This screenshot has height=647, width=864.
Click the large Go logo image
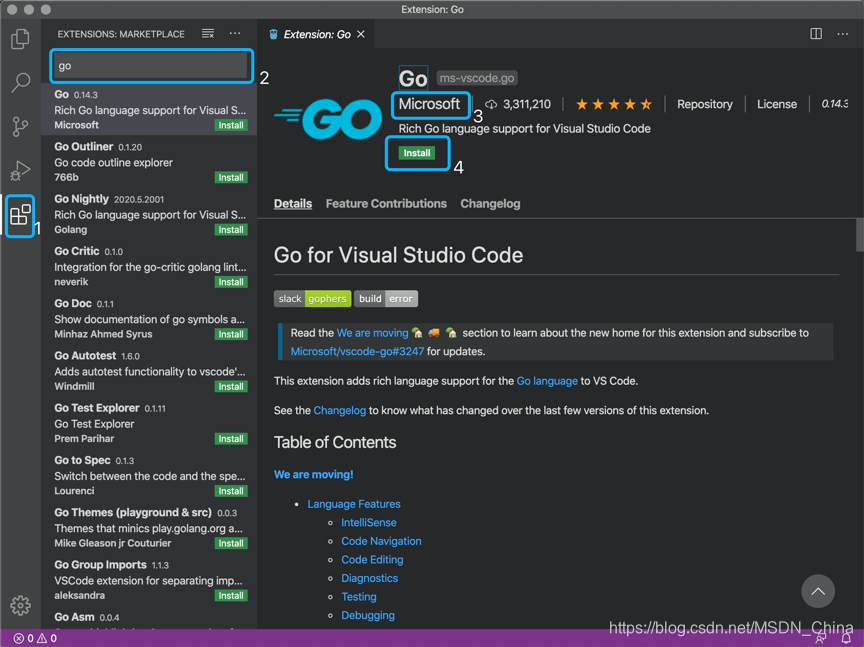[328, 118]
